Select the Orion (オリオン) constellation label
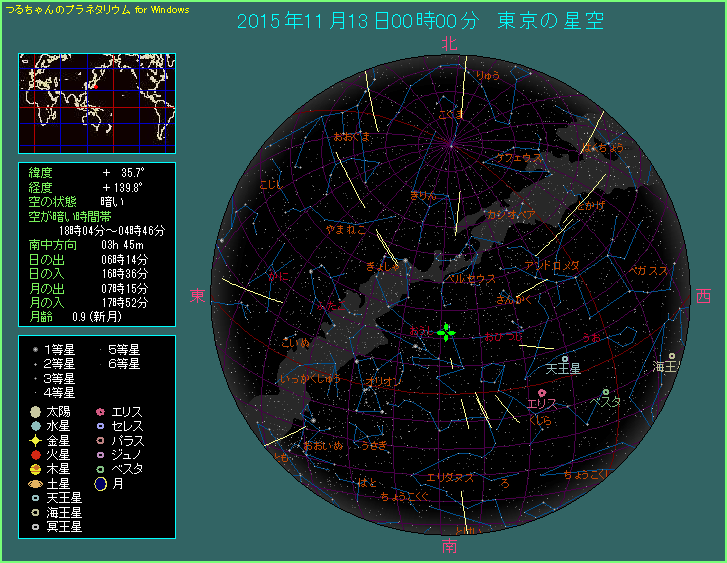The width and height of the screenshot is (727, 563). (381, 382)
